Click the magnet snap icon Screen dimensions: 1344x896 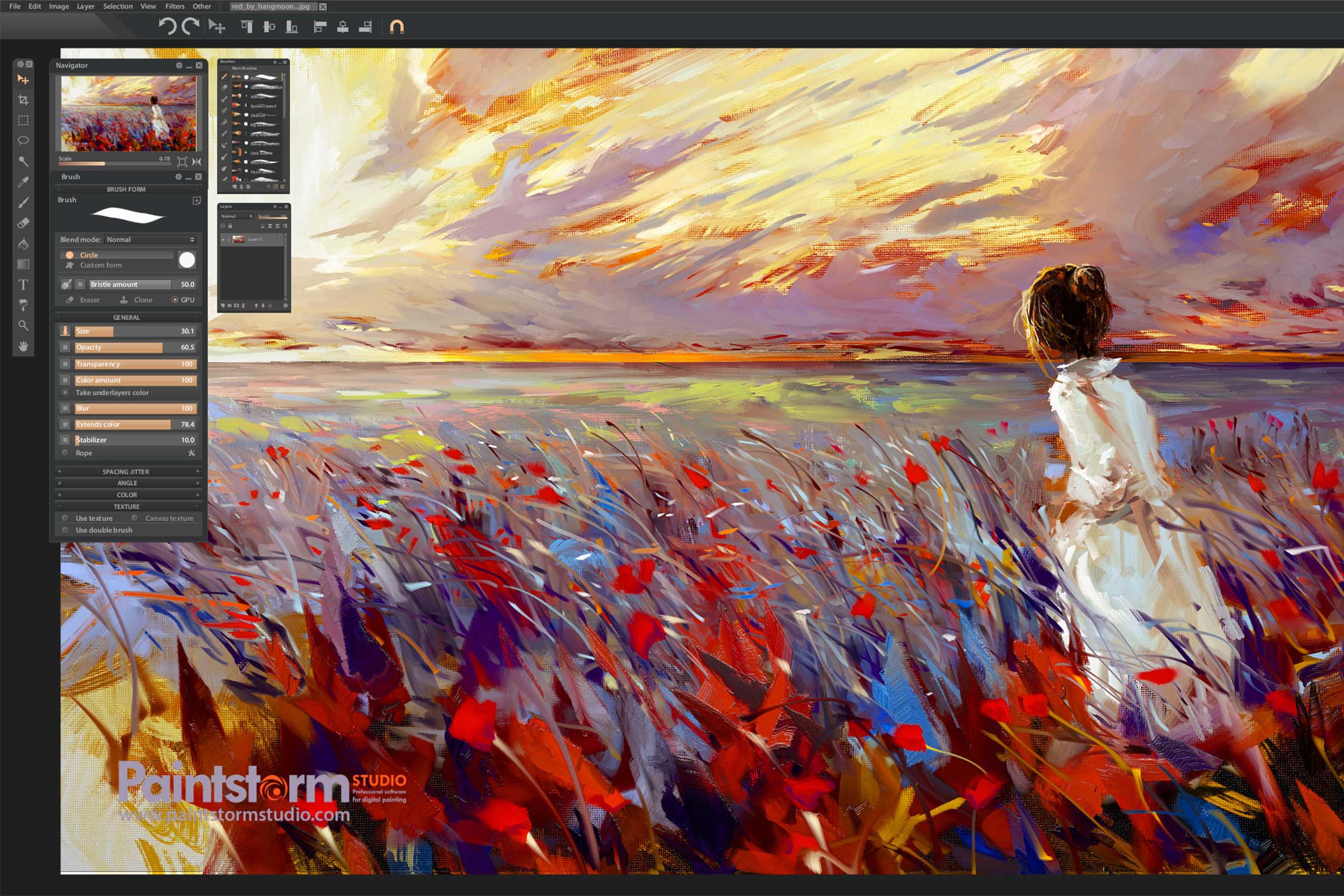[397, 27]
